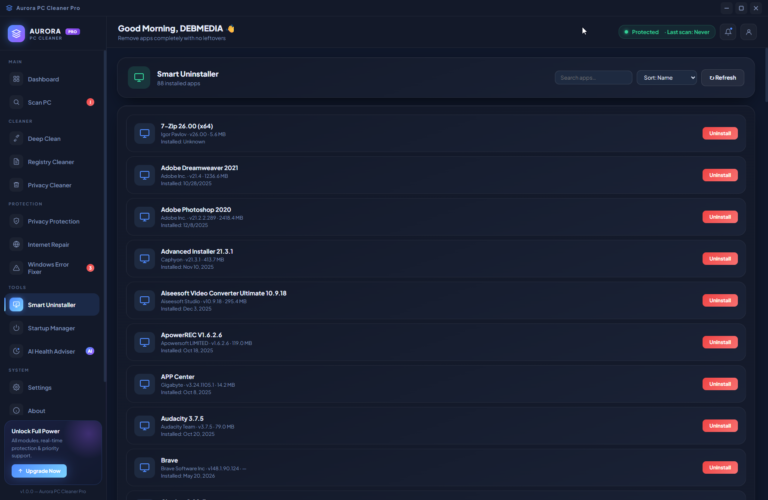
Task: Click the Refresh button
Action: (722, 77)
